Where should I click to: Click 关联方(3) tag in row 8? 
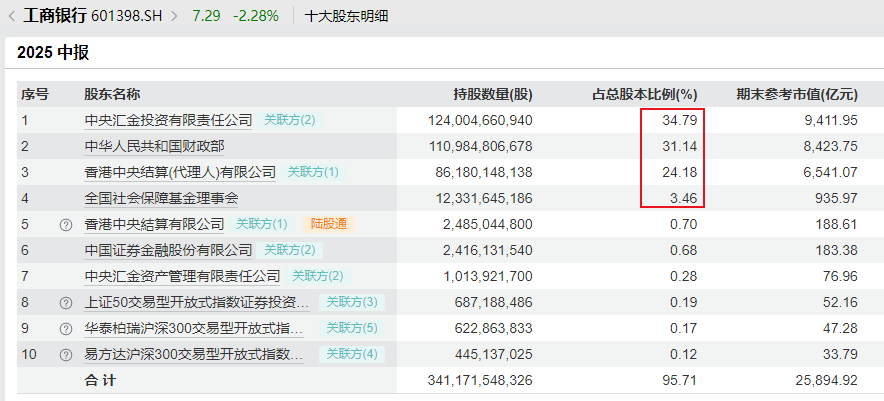click(352, 302)
